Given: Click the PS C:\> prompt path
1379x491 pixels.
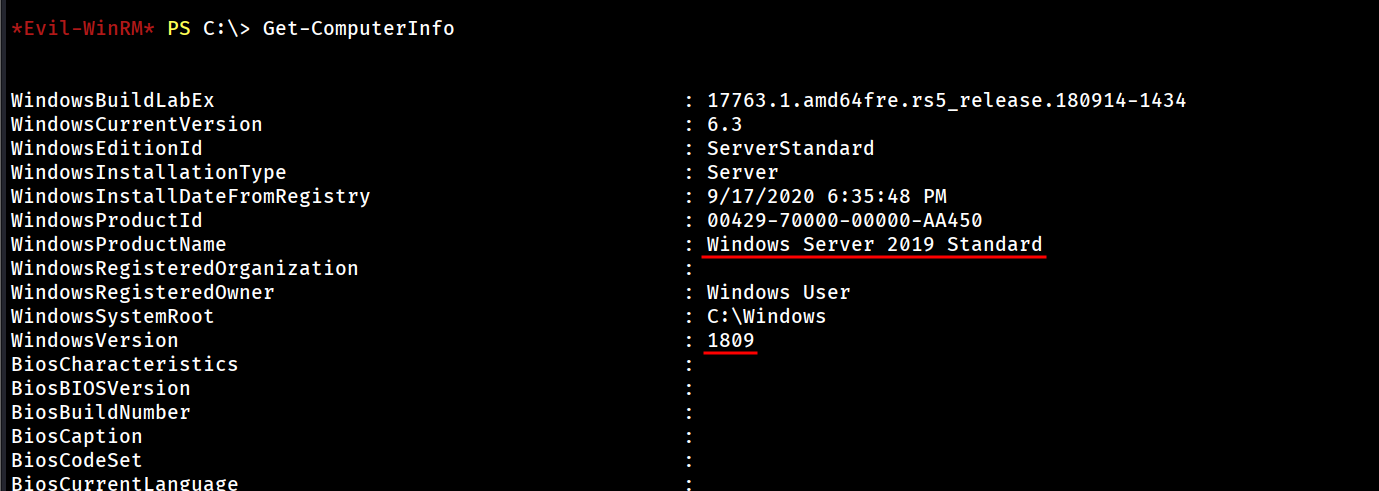Looking at the screenshot, I should [x=210, y=29].
